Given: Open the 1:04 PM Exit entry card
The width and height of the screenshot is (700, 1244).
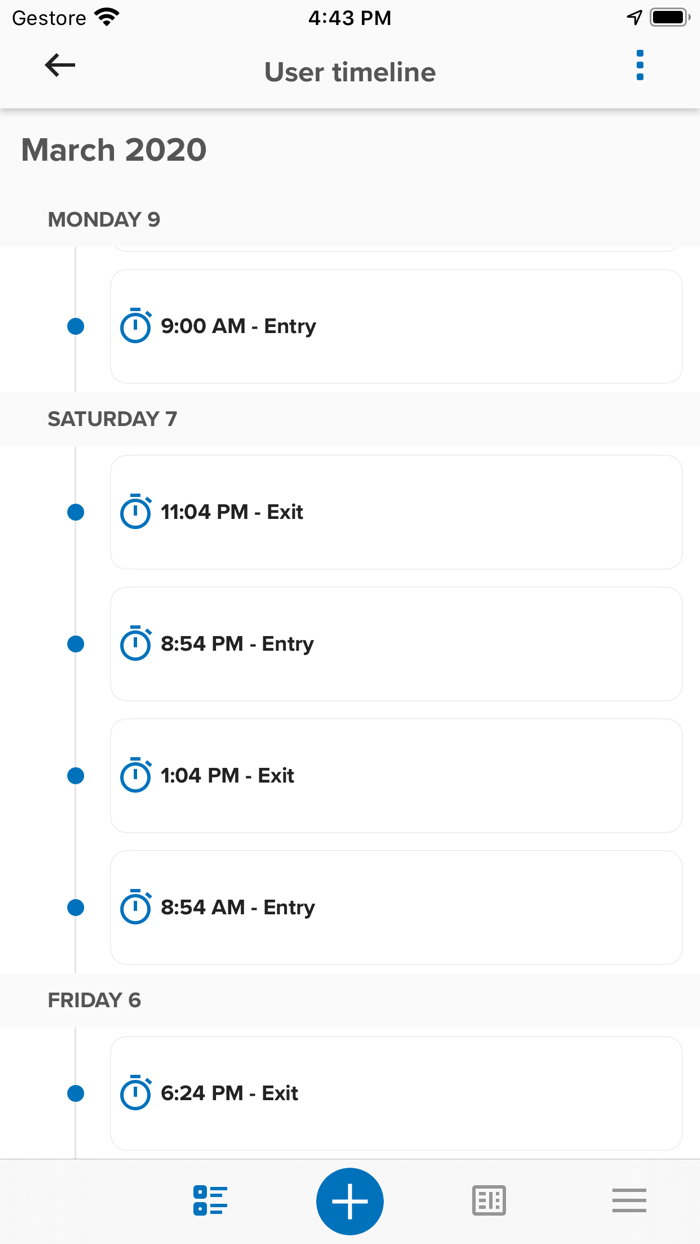Looking at the screenshot, I should tap(396, 775).
